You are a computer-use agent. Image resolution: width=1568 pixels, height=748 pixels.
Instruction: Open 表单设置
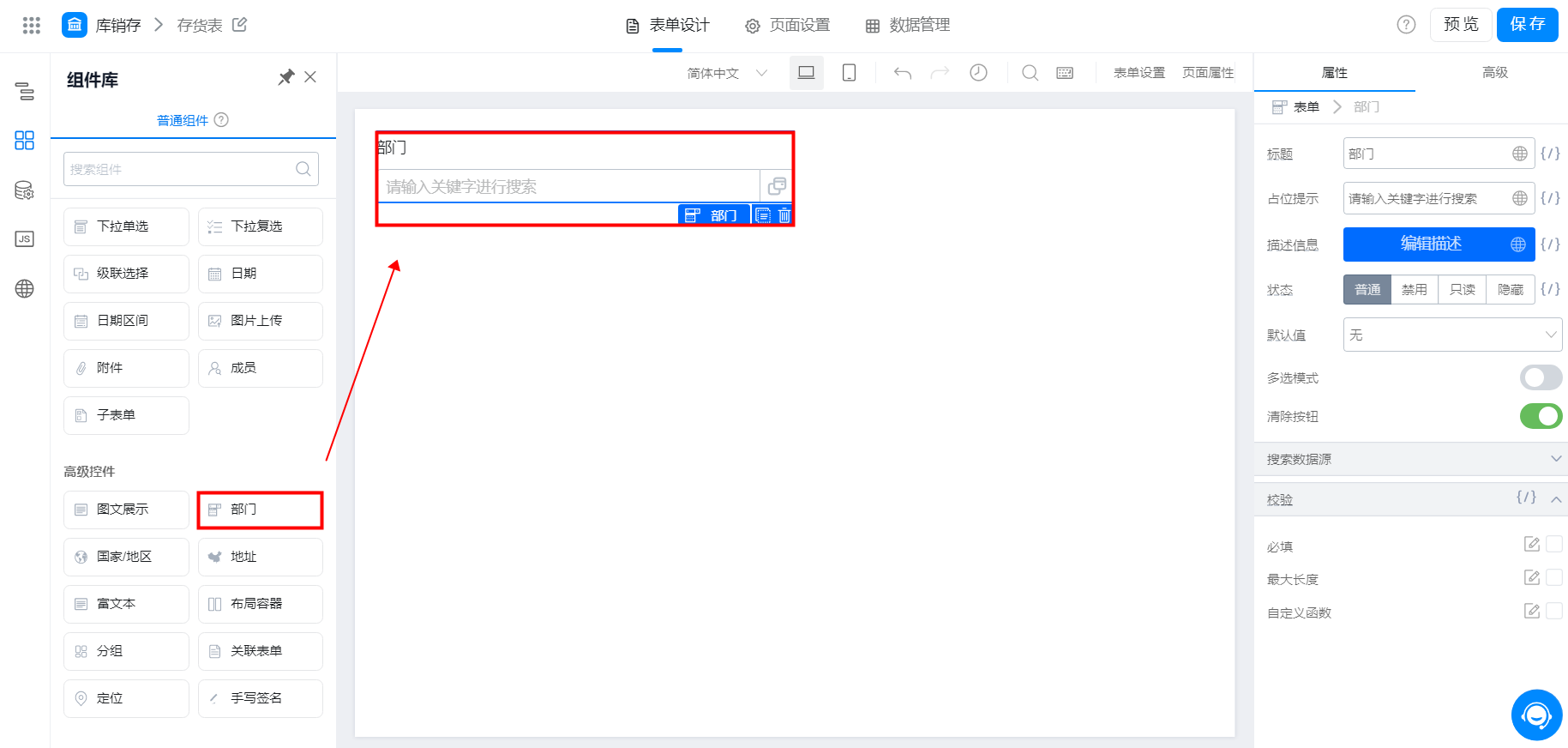[x=1139, y=73]
